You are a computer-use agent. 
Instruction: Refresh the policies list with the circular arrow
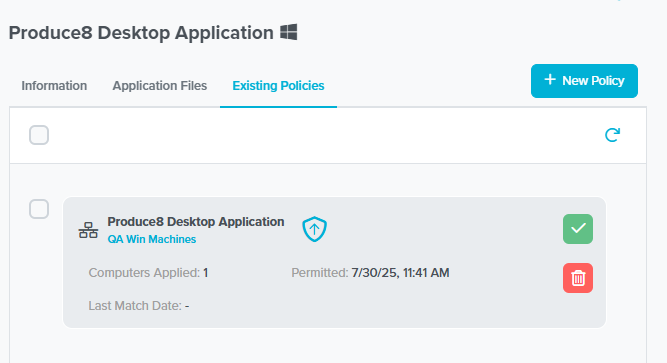click(612, 135)
